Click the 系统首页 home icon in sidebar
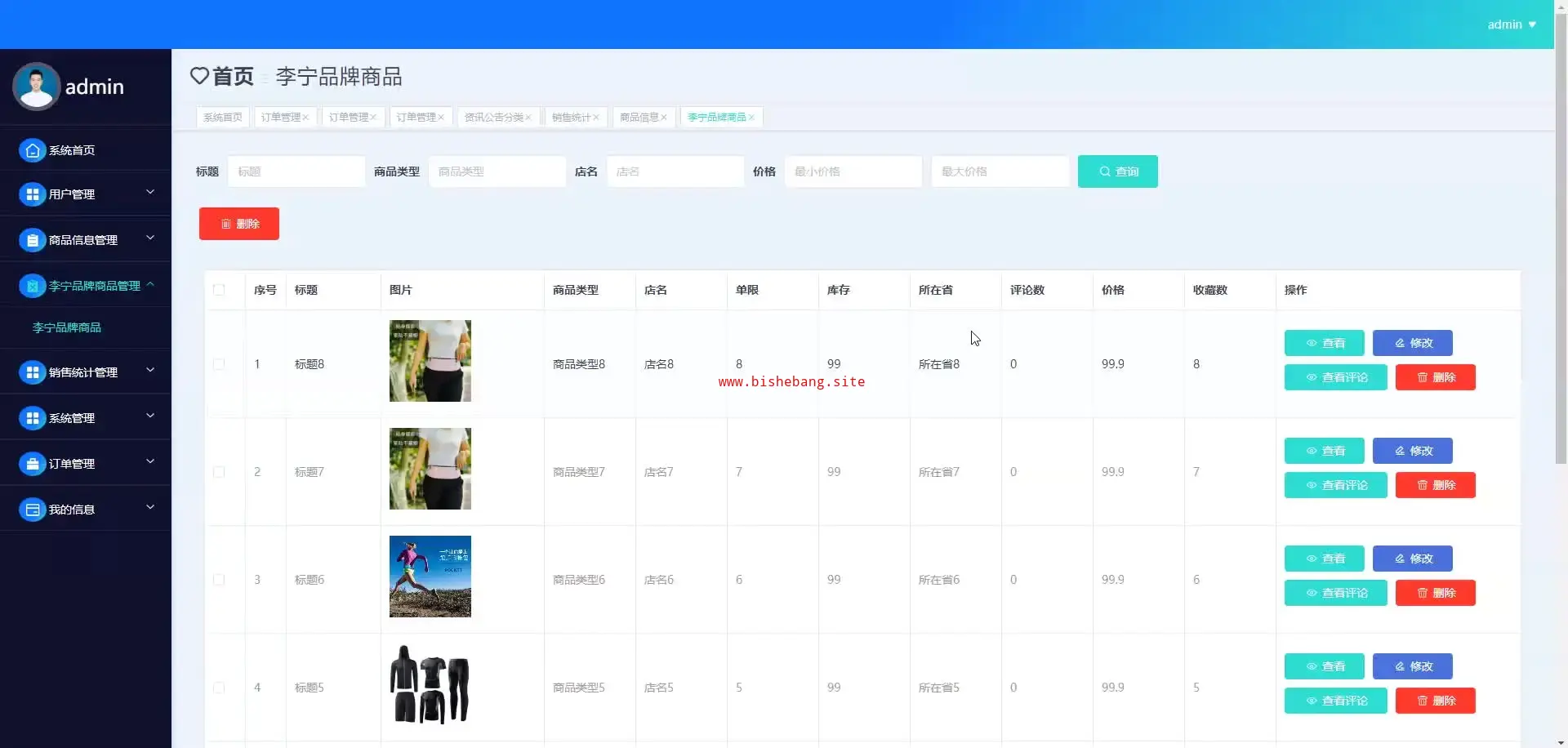 (32, 150)
